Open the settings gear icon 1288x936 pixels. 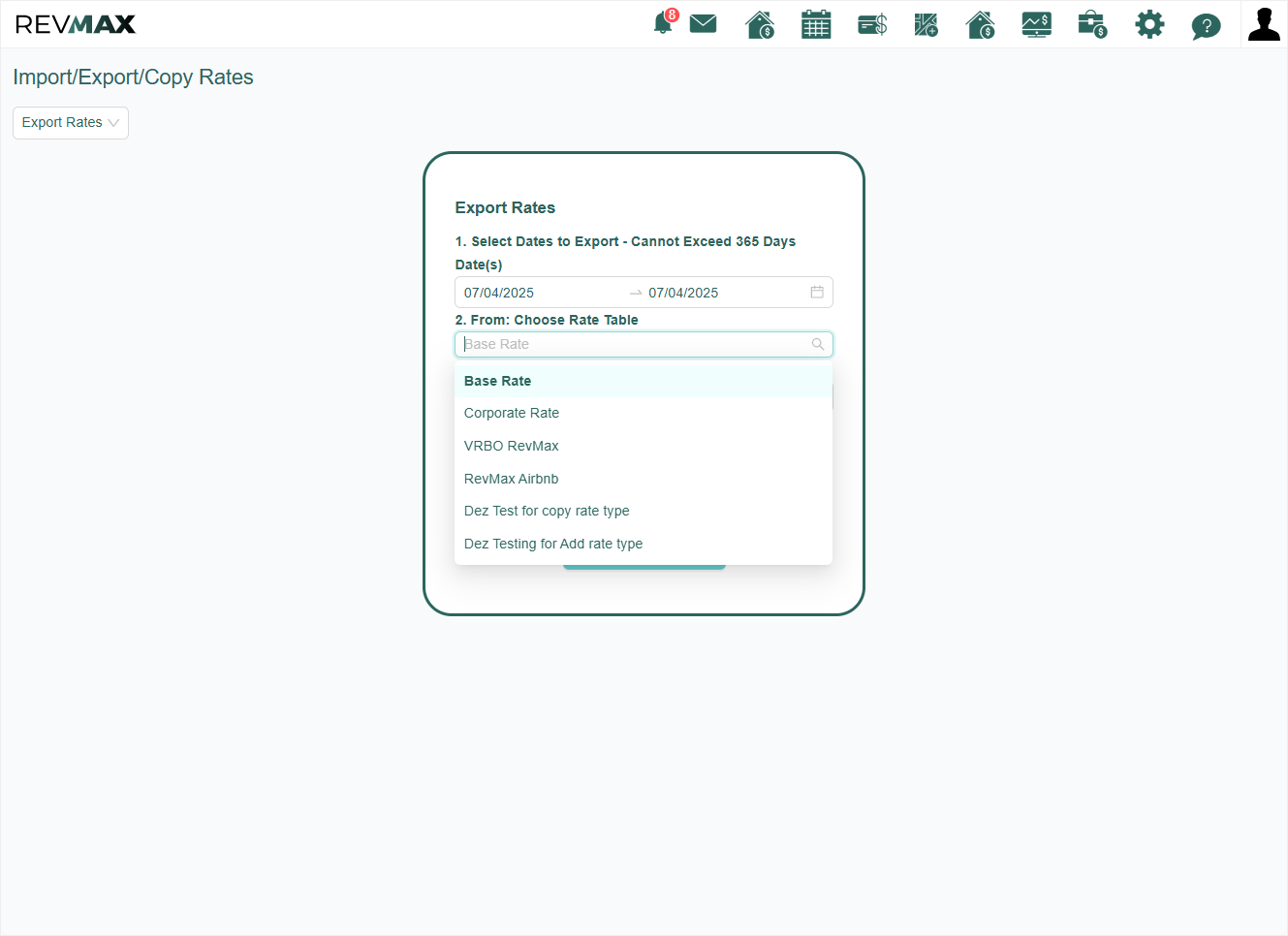click(x=1149, y=24)
